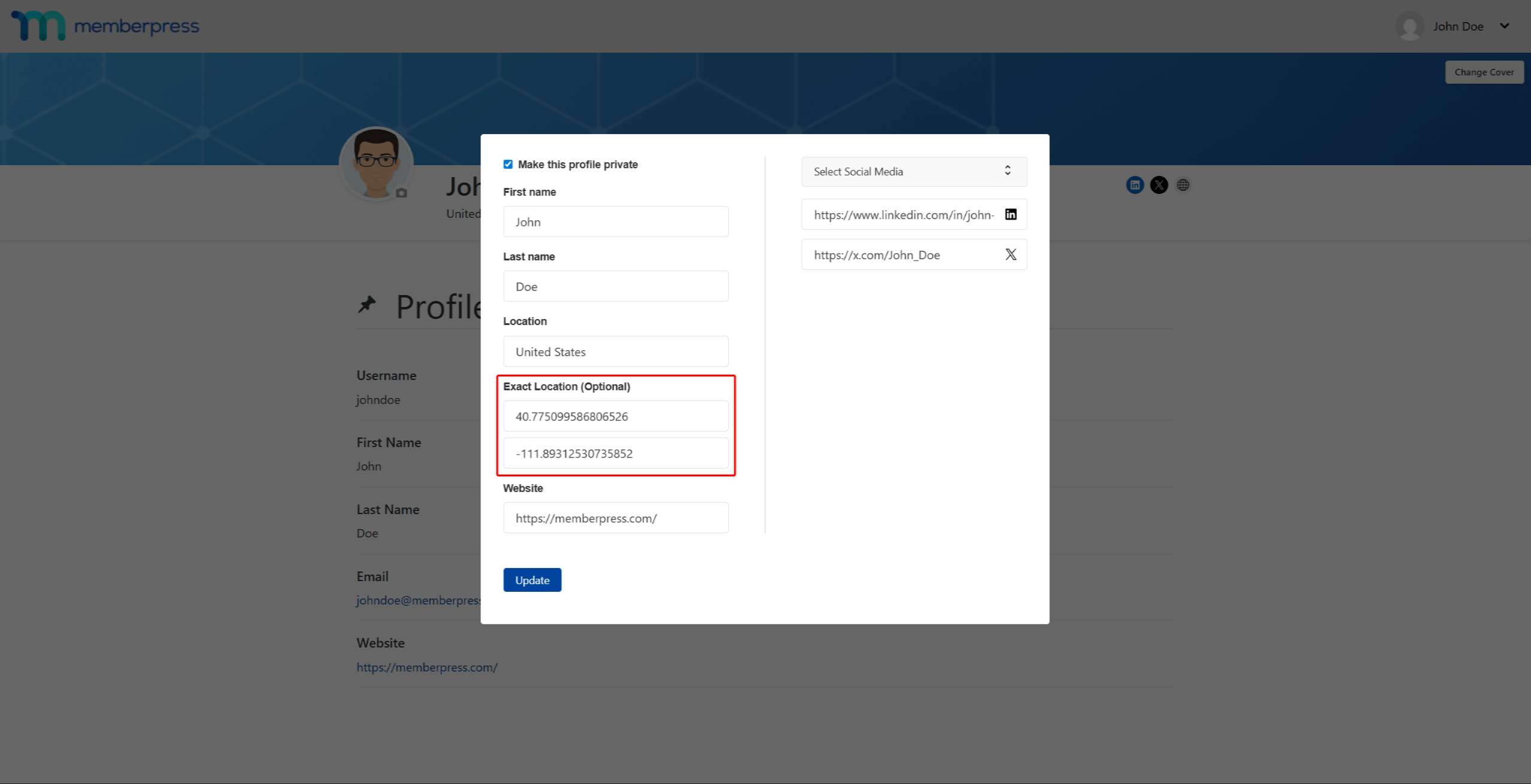Click the LinkedIn profile icon in the header

click(x=1135, y=185)
